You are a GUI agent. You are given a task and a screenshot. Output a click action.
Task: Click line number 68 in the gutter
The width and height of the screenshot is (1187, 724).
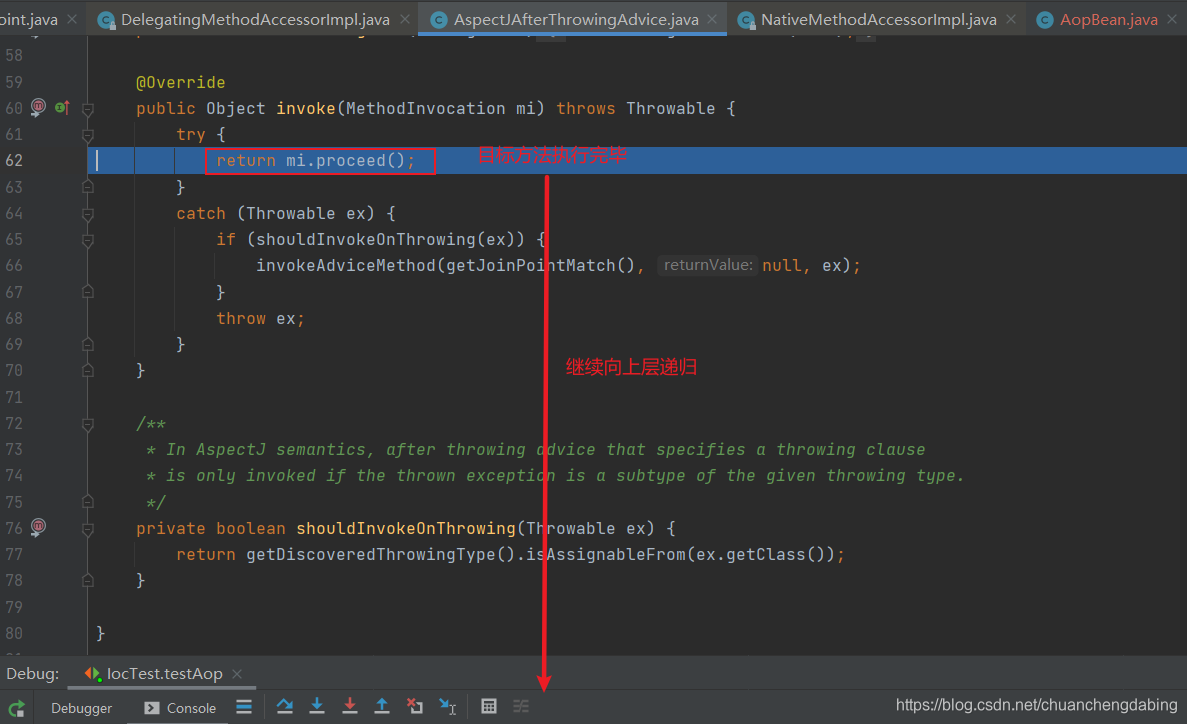pyautogui.click(x=14, y=318)
